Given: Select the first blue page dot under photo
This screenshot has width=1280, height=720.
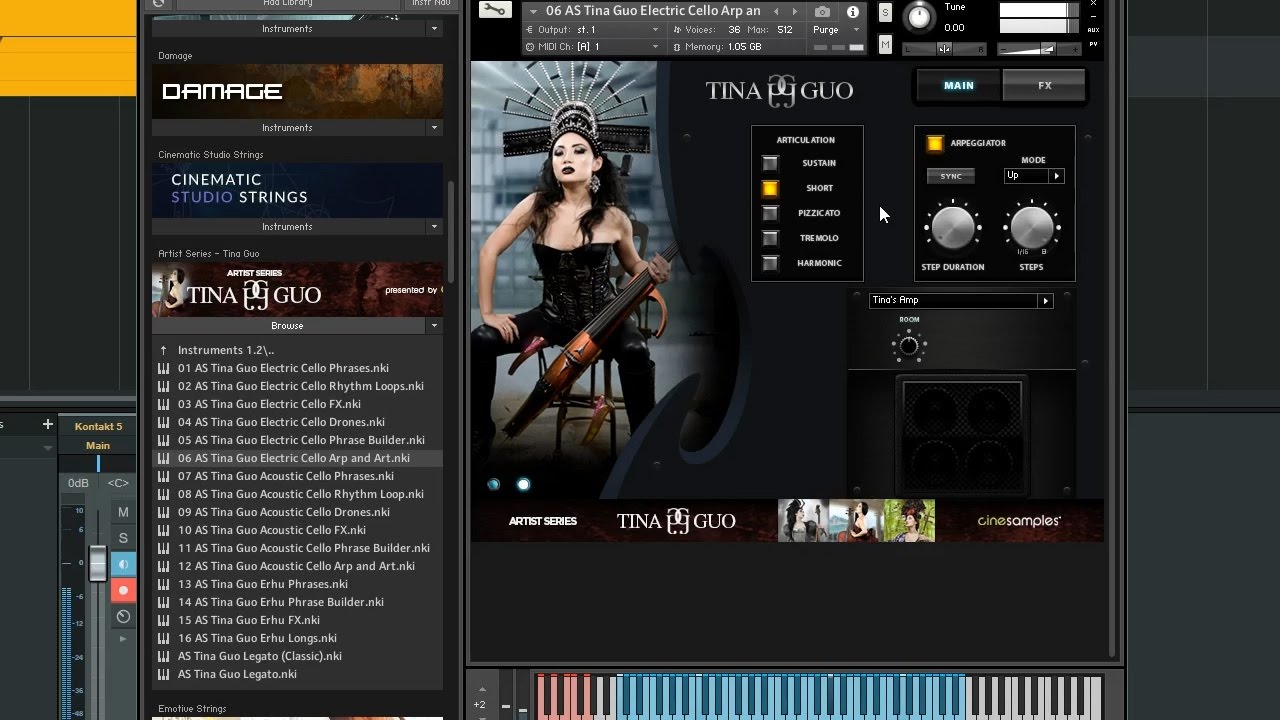Looking at the screenshot, I should (x=493, y=484).
